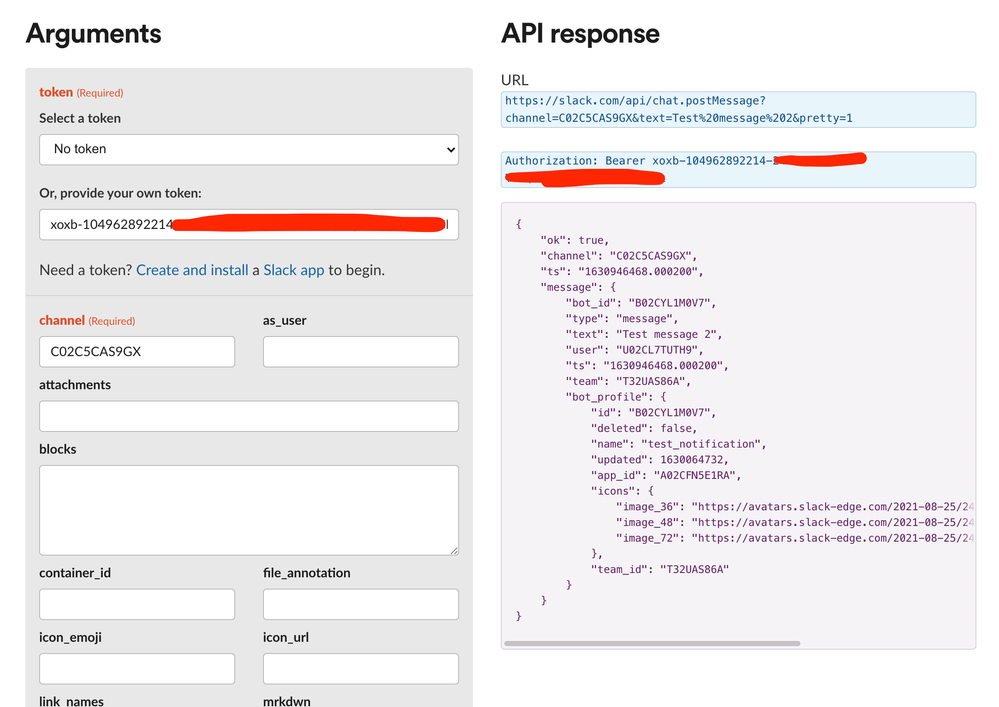Click the image_36 avatar URL line
The image size is (999, 707).
(x=794, y=506)
